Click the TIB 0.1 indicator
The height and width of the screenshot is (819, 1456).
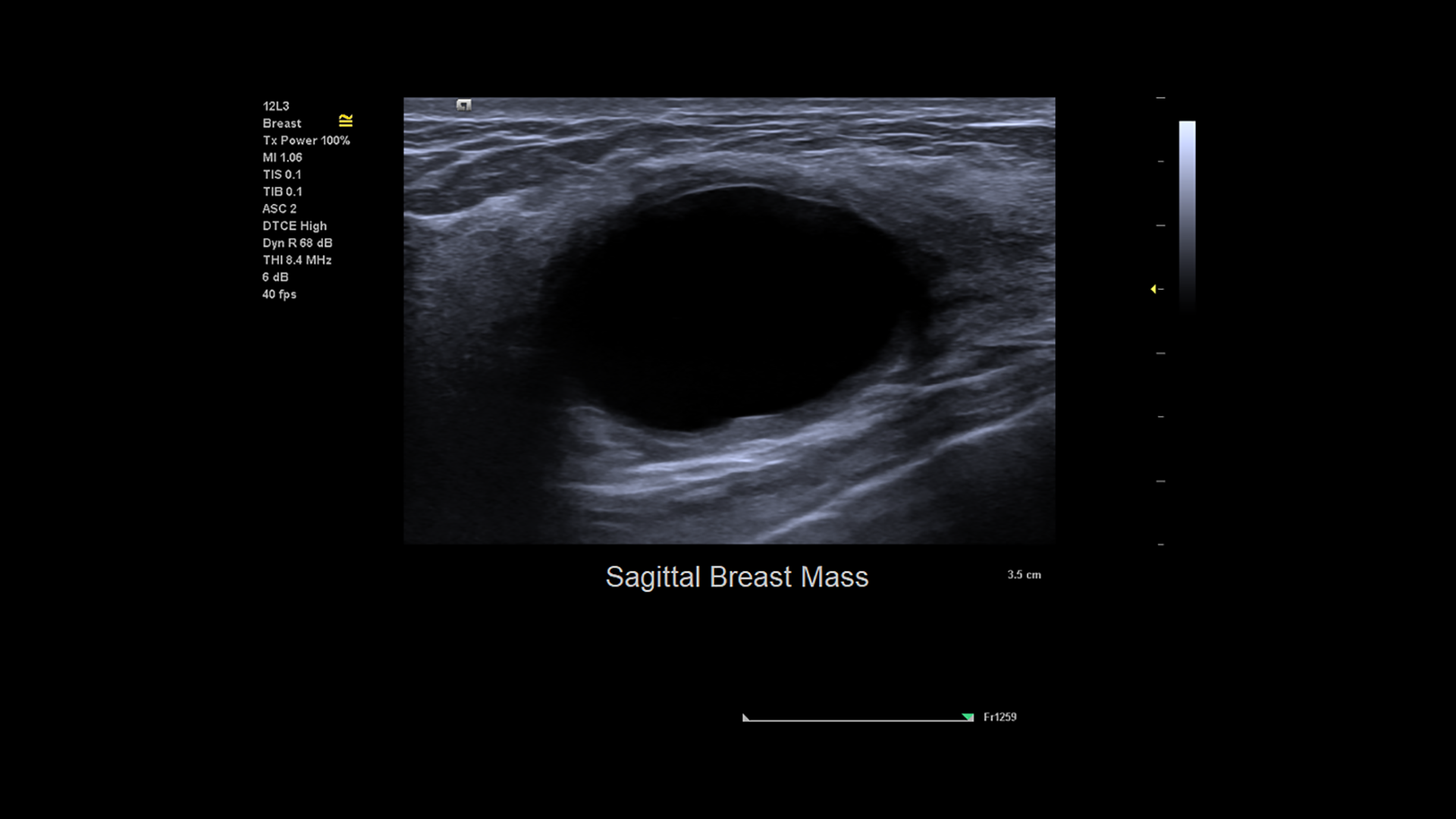click(281, 192)
